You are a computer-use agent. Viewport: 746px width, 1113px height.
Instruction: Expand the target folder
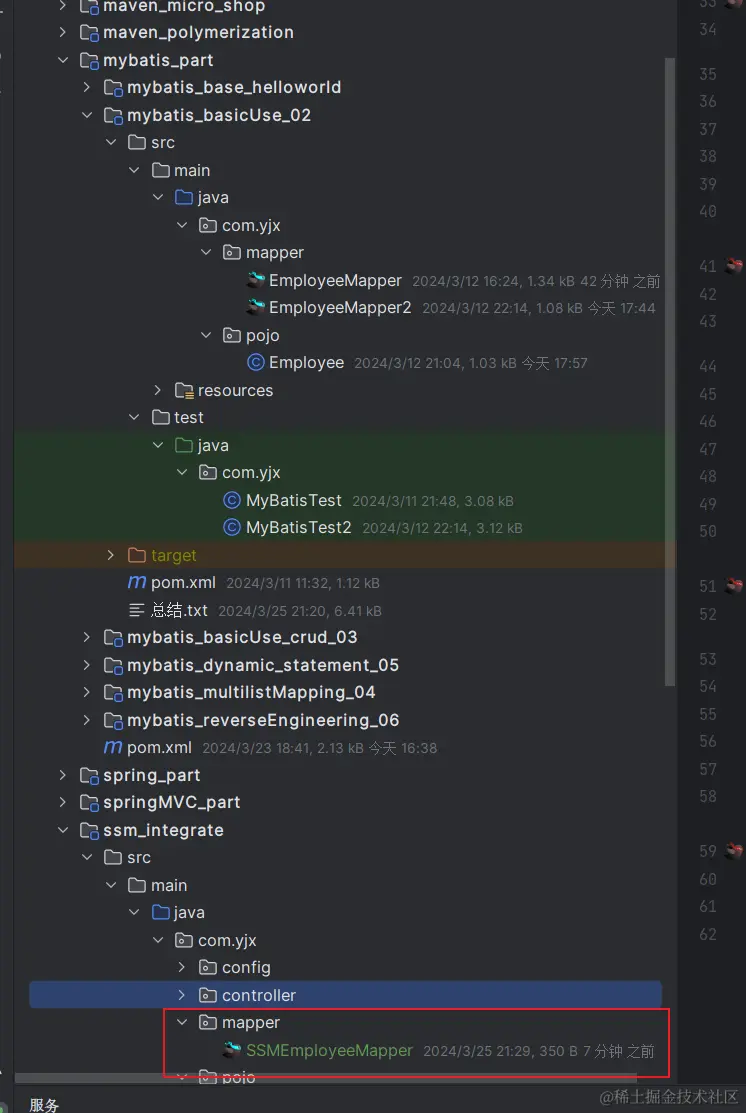click(111, 555)
